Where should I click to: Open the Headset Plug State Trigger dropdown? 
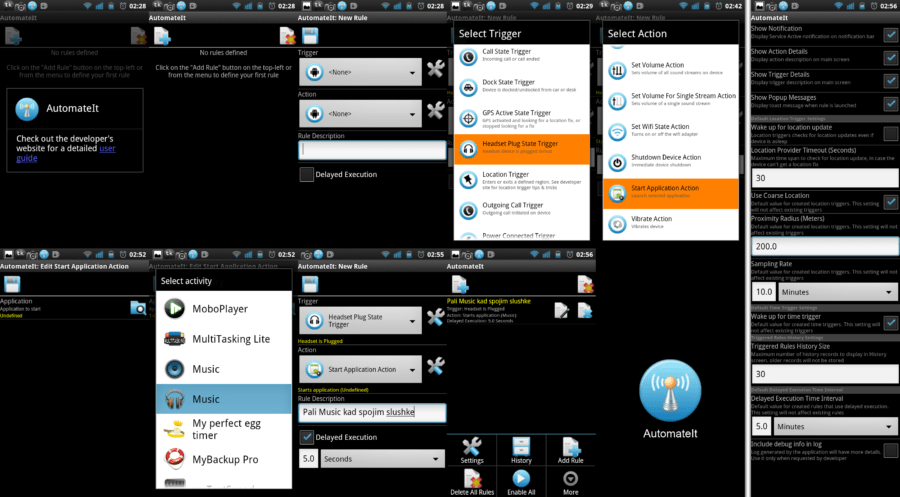point(360,321)
